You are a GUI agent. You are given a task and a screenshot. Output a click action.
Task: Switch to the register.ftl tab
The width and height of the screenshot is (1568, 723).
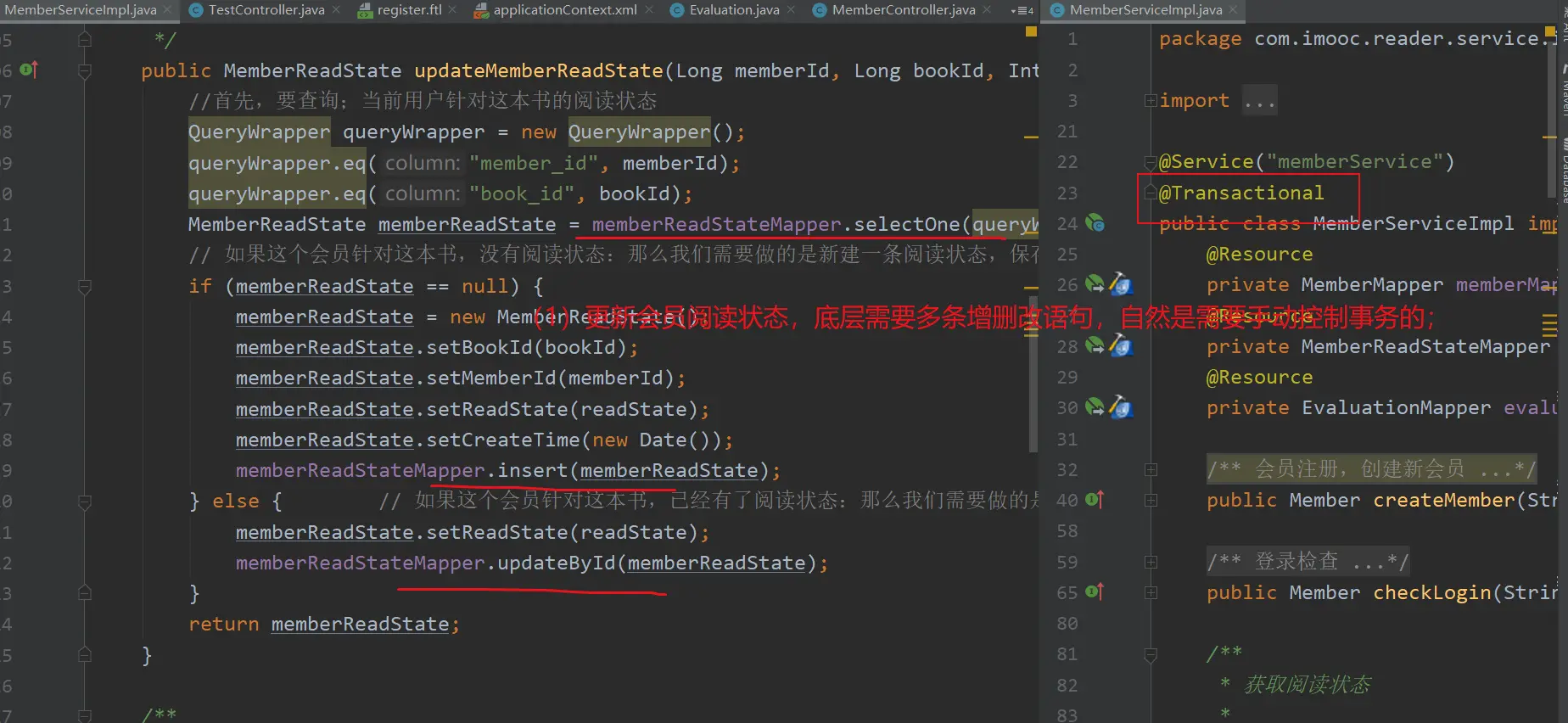coord(409,10)
